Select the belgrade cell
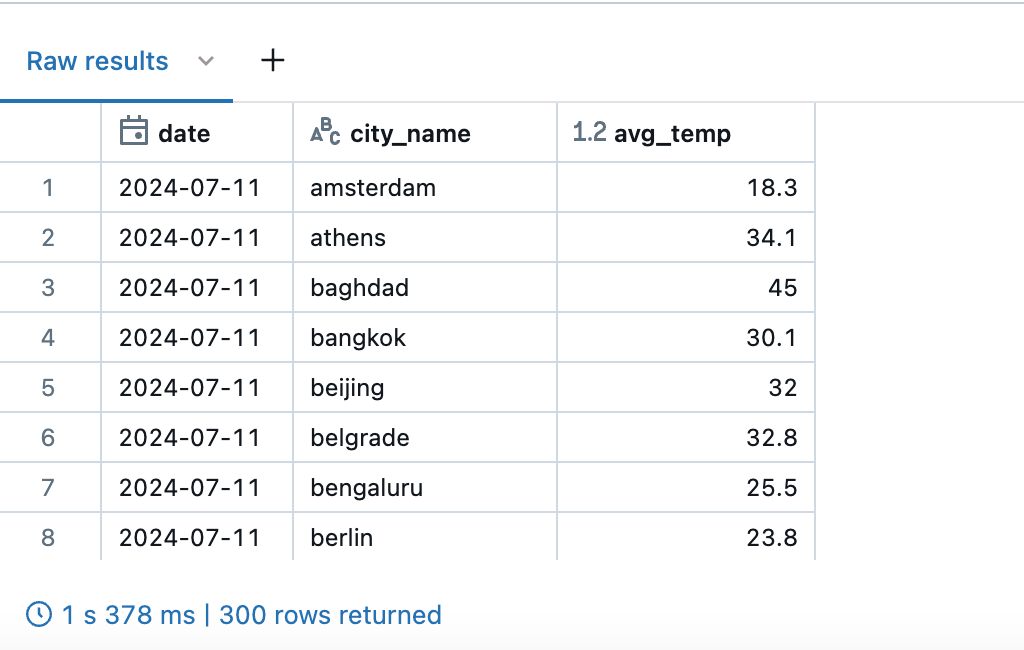 (425, 438)
